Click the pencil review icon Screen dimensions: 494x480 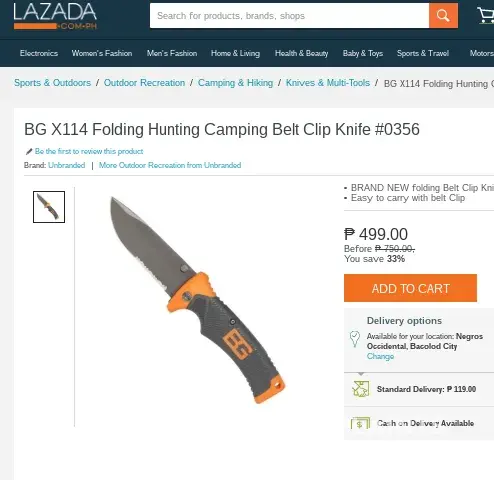point(29,152)
